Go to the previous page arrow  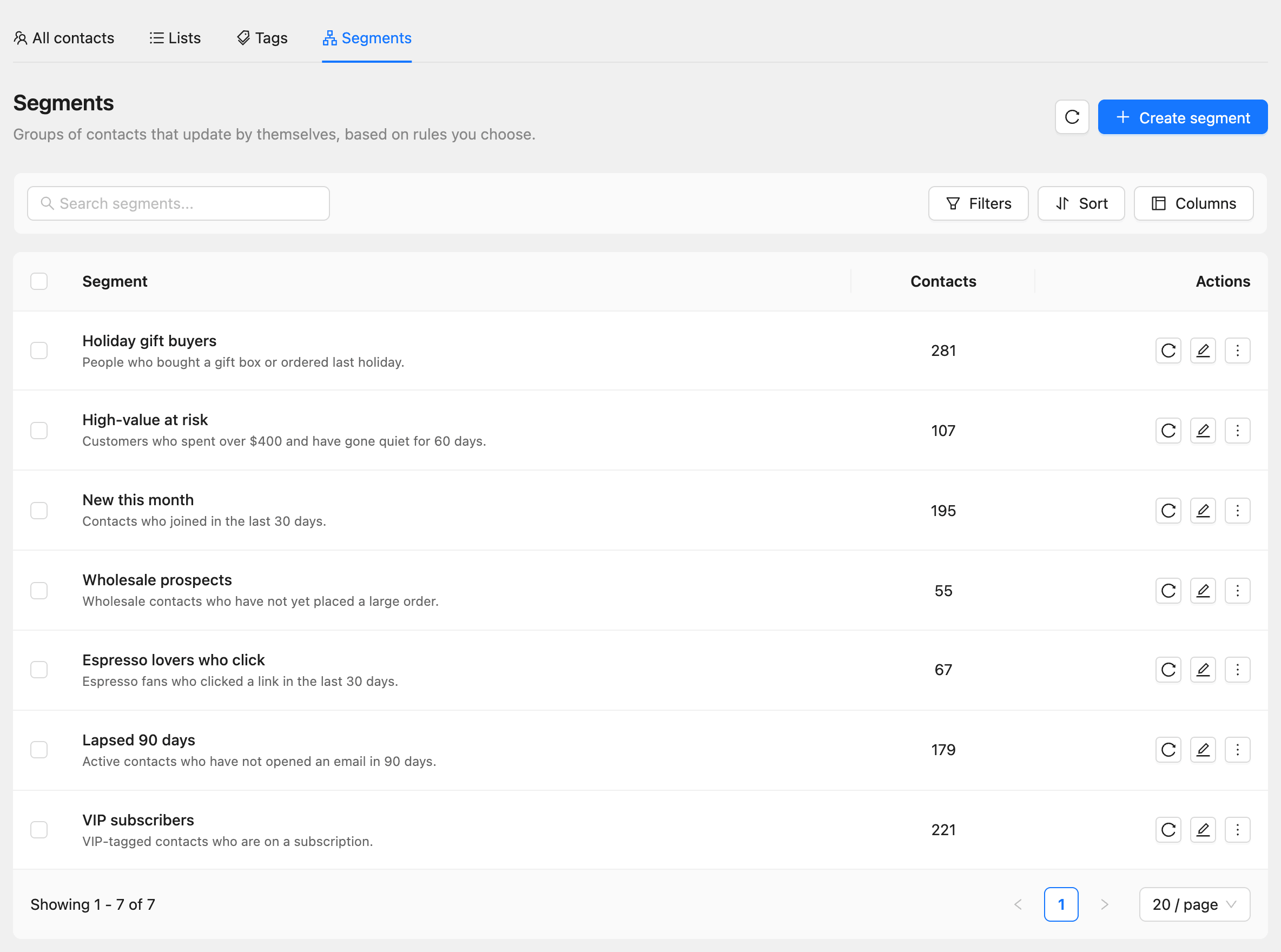(x=1017, y=904)
